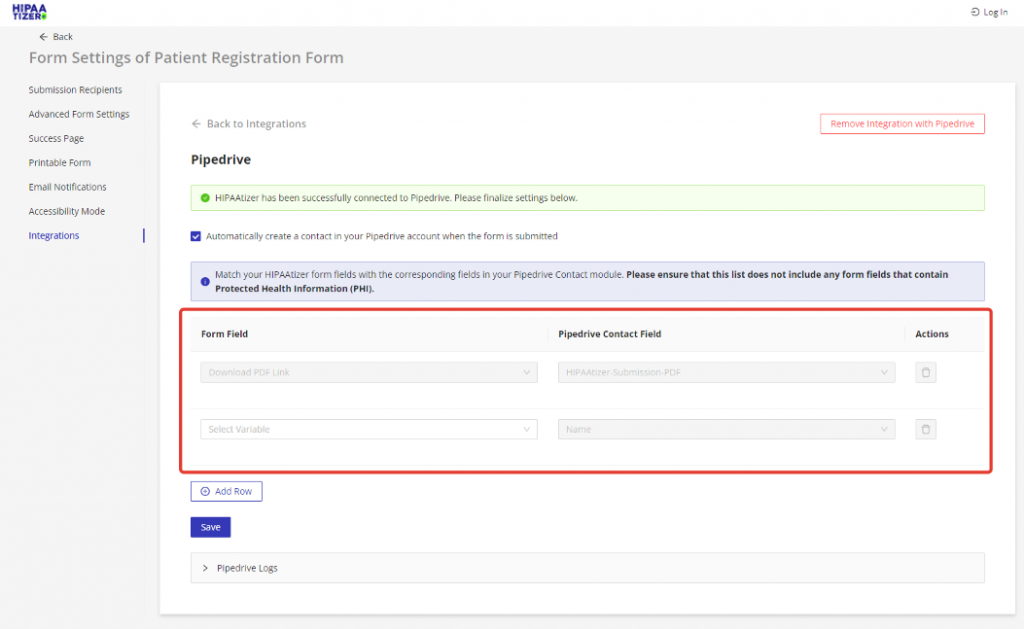Return via Back to Integrations link
This screenshot has width=1024, height=629.
tap(248, 123)
